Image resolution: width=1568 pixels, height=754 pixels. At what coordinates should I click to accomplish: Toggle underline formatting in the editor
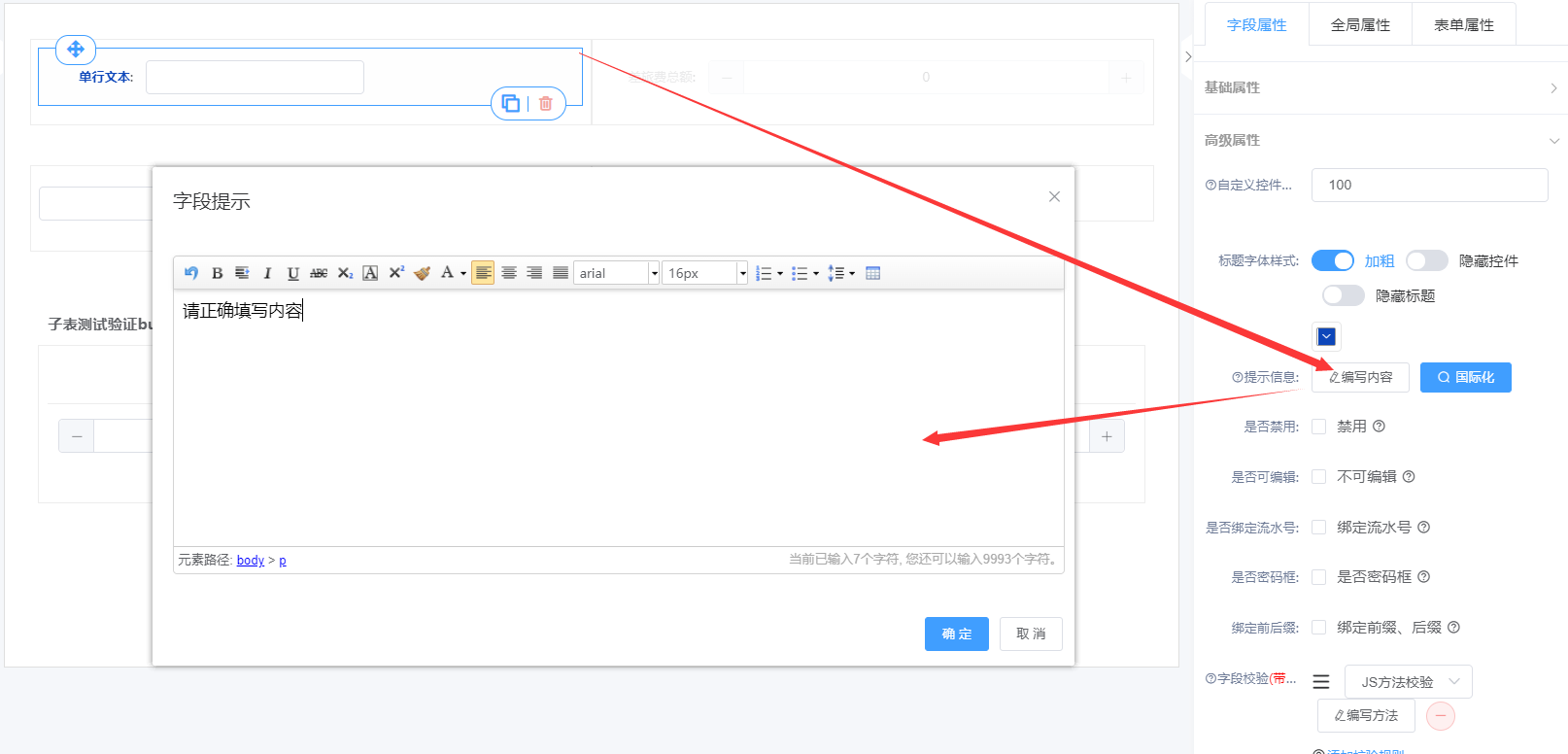point(292,273)
